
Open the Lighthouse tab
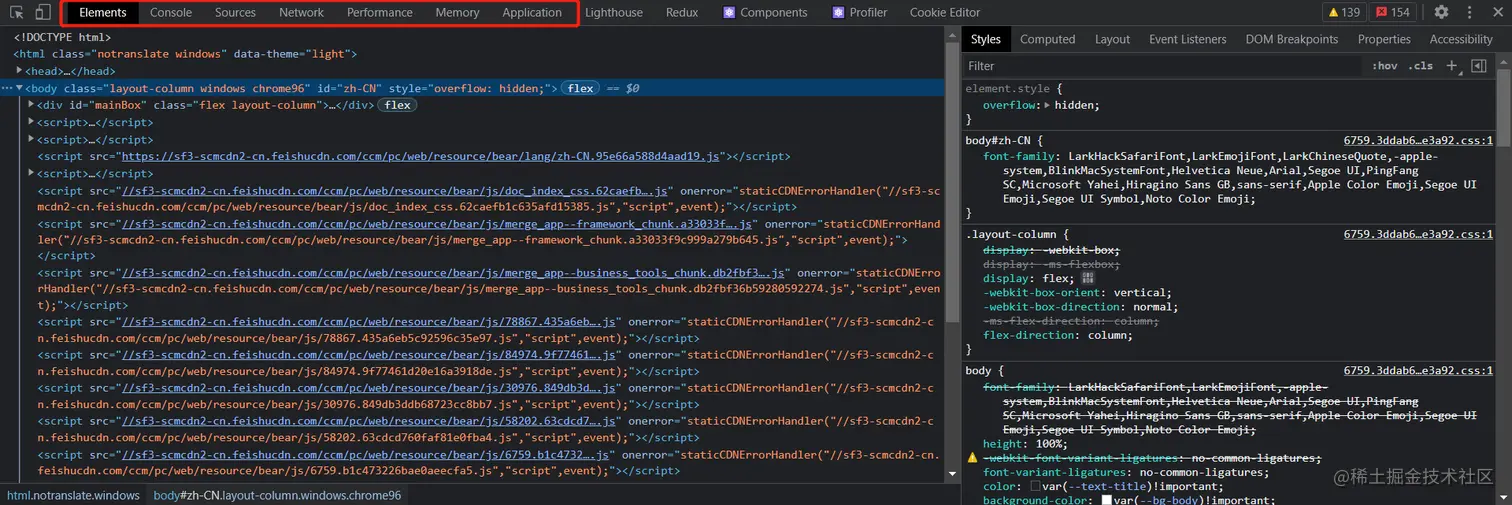pyautogui.click(x=614, y=12)
